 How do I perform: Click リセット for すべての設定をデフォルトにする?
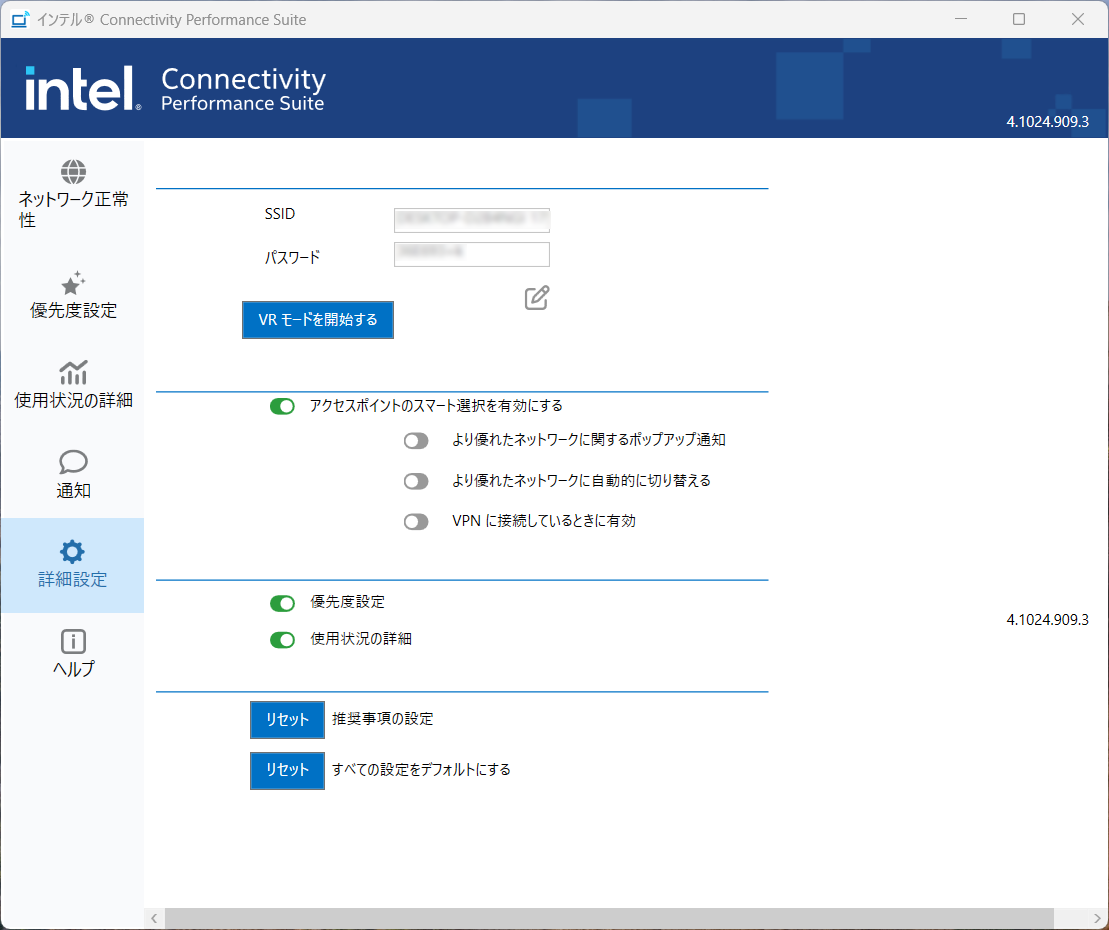tap(287, 770)
